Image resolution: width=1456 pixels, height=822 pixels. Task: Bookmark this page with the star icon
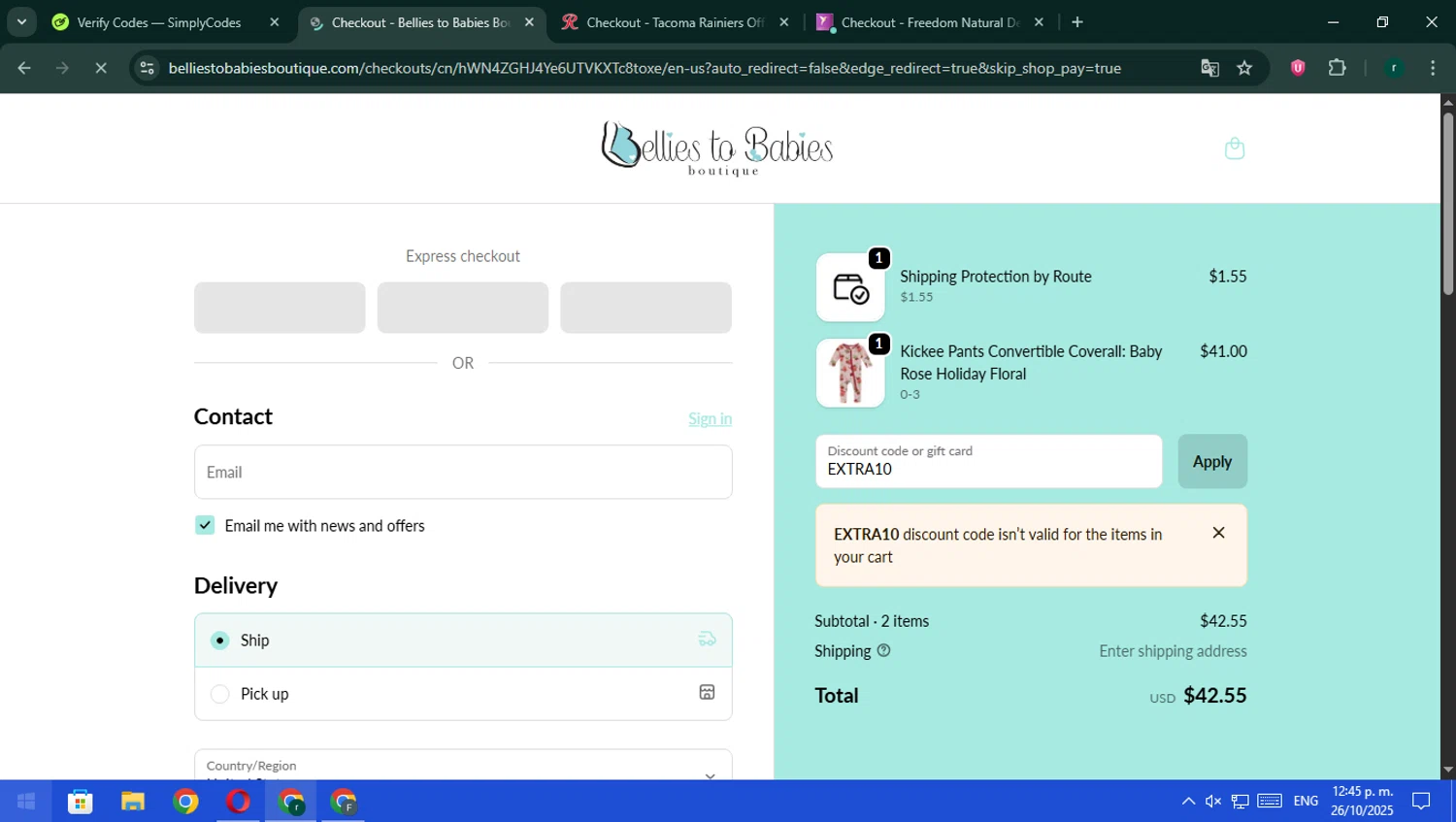click(1244, 68)
